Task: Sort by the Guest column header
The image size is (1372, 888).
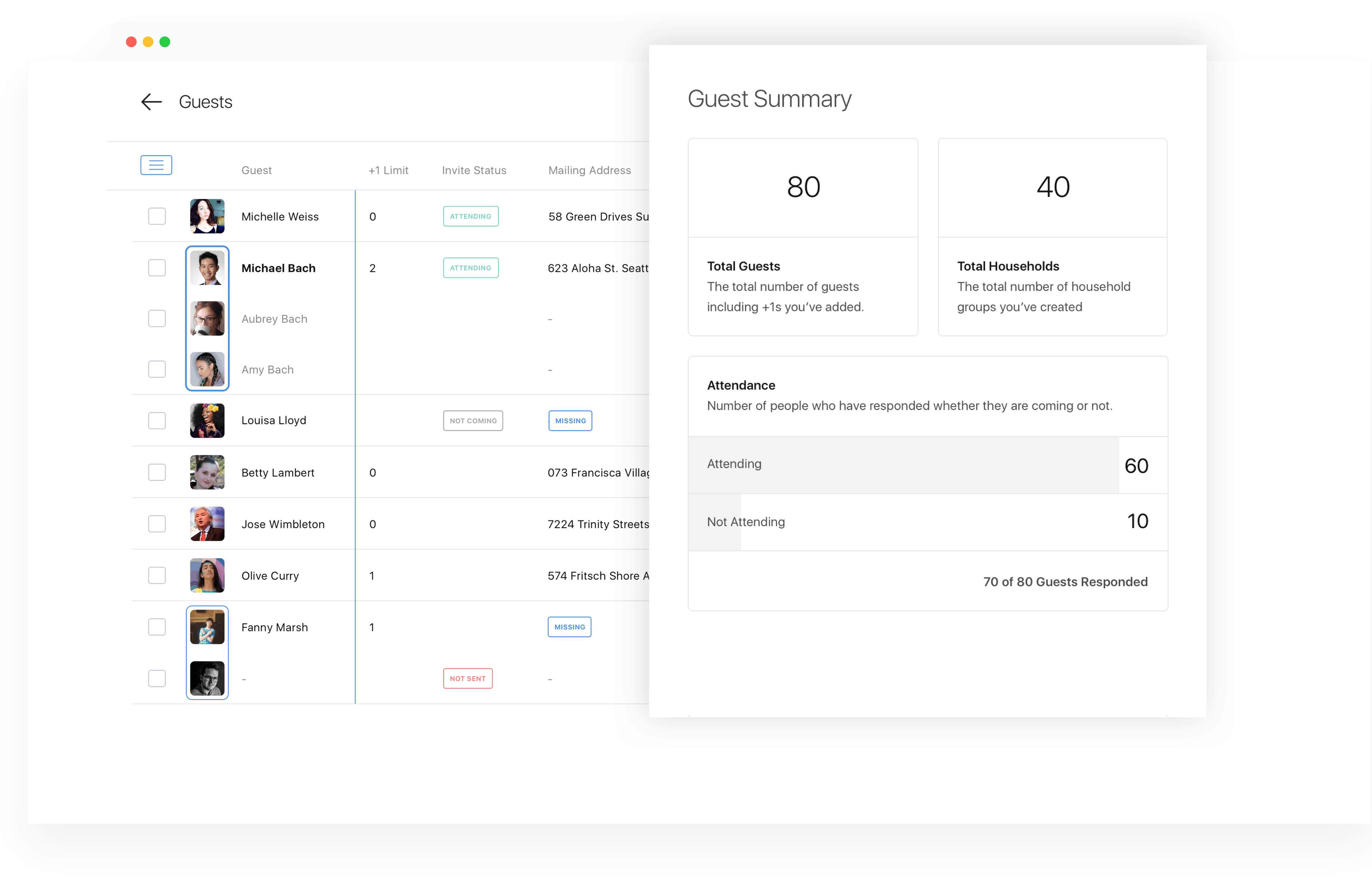Action: click(257, 170)
